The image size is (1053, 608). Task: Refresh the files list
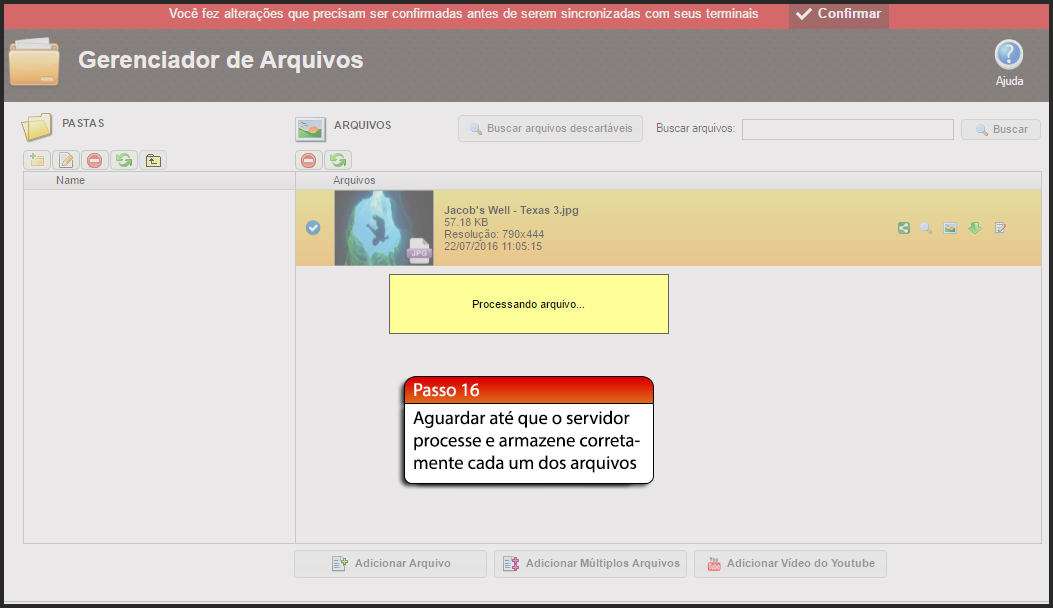tap(338, 160)
